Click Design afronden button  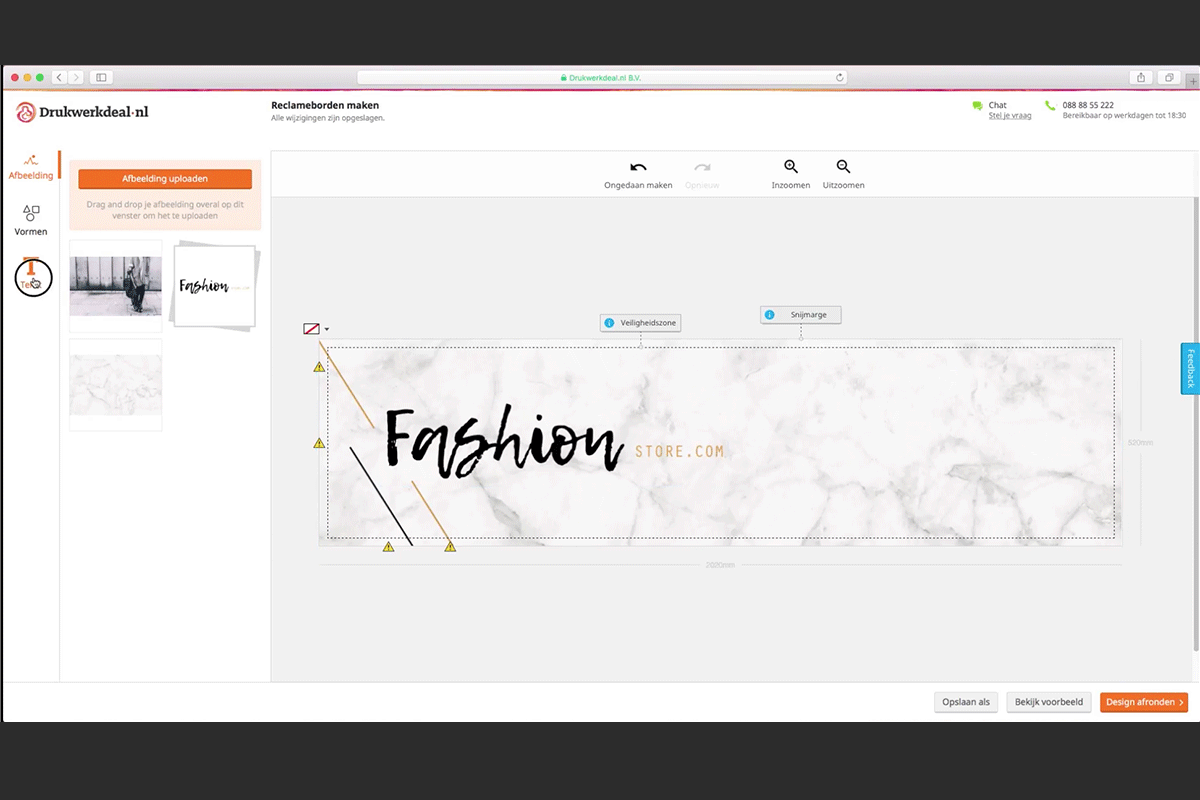tap(1144, 702)
